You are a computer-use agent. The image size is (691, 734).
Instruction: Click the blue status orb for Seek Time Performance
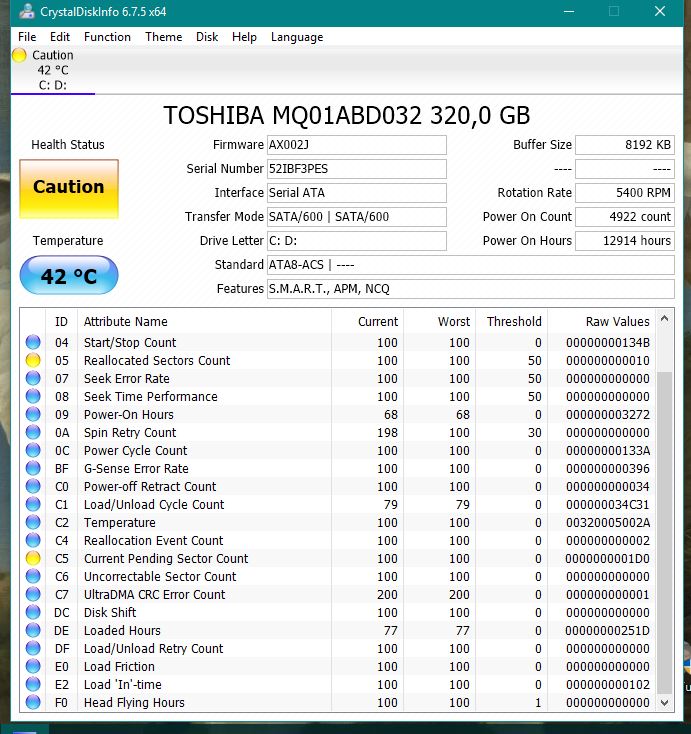point(33,396)
